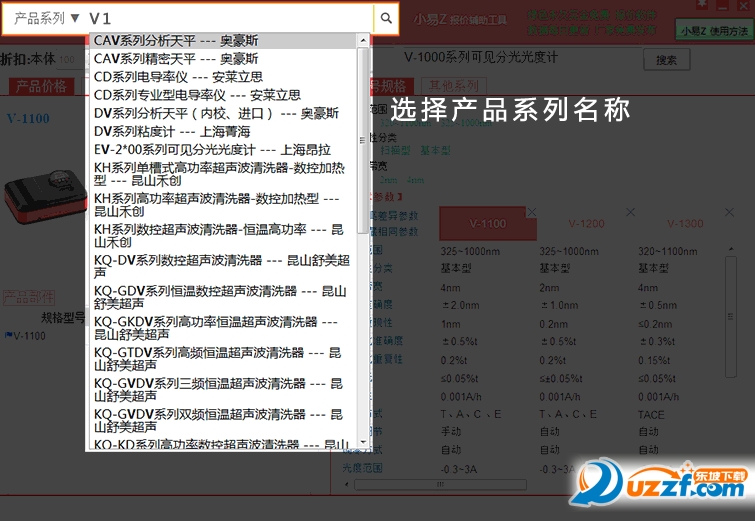Remove V-1100 column with X icon
Viewport: 755px width, 521px height.
(x=532, y=211)
